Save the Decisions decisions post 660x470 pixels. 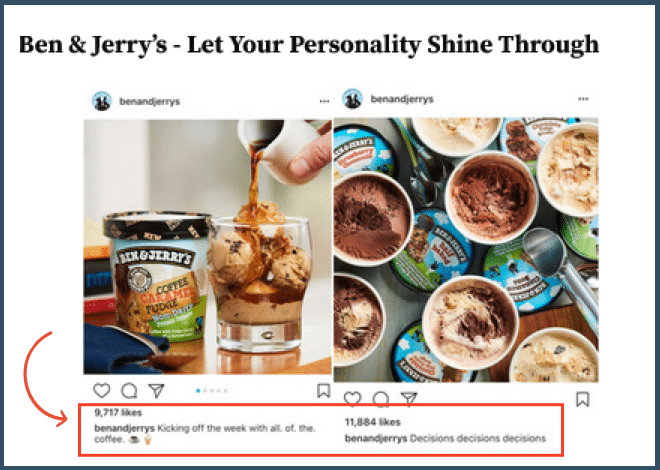583,399
